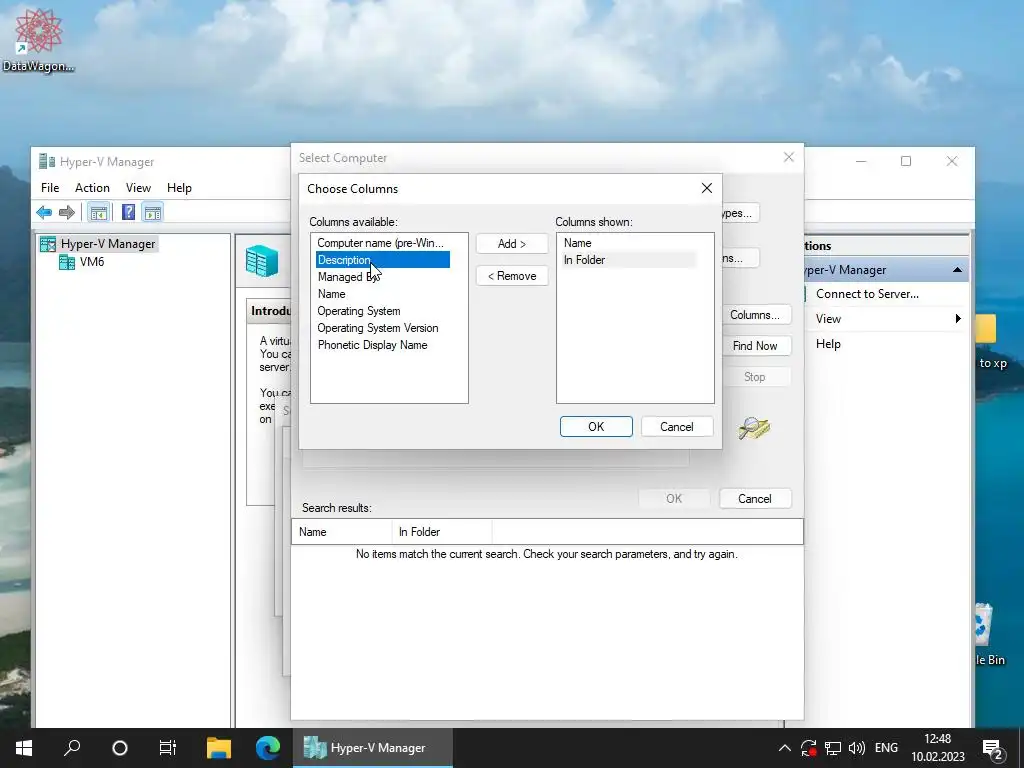Click Find Now in Select Computer dialog
Viewport: 1024px width, 768px height.
coord(755,346)
